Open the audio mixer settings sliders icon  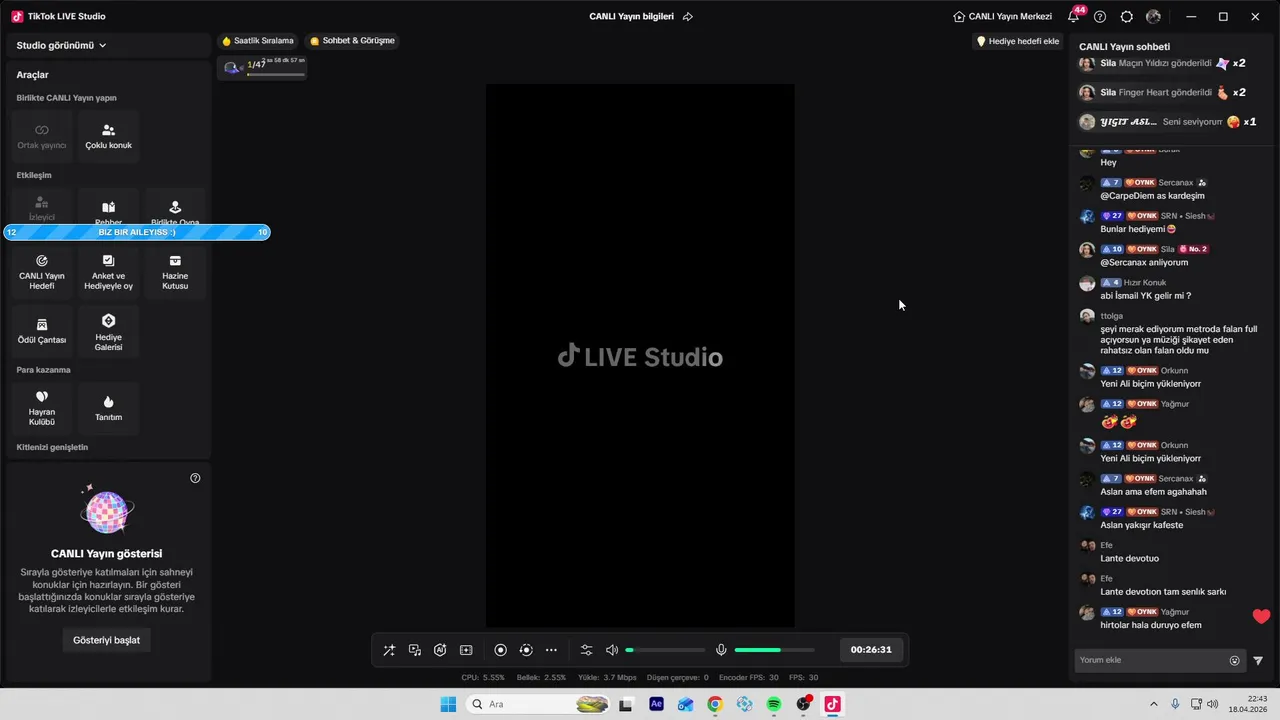pyautogui.click(x=587, y=650)
